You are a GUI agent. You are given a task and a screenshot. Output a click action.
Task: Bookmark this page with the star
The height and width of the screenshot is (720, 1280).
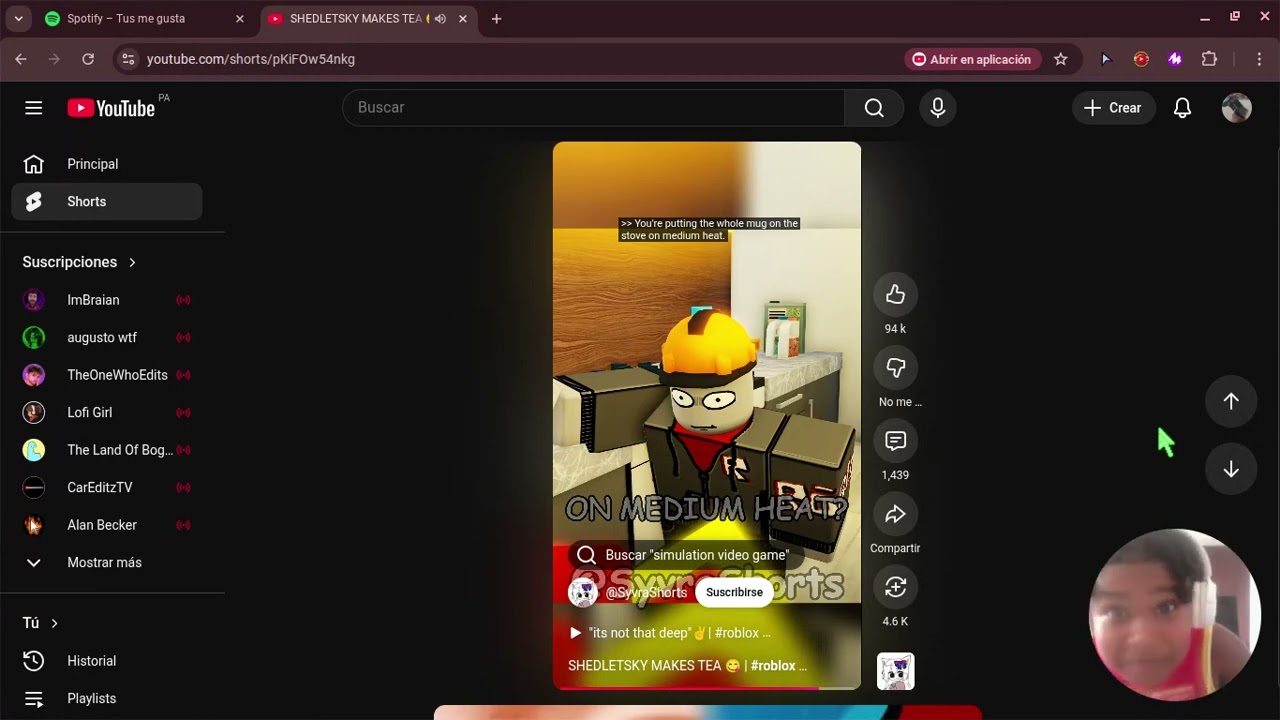pyautogui.click(x=1061, y=59)
